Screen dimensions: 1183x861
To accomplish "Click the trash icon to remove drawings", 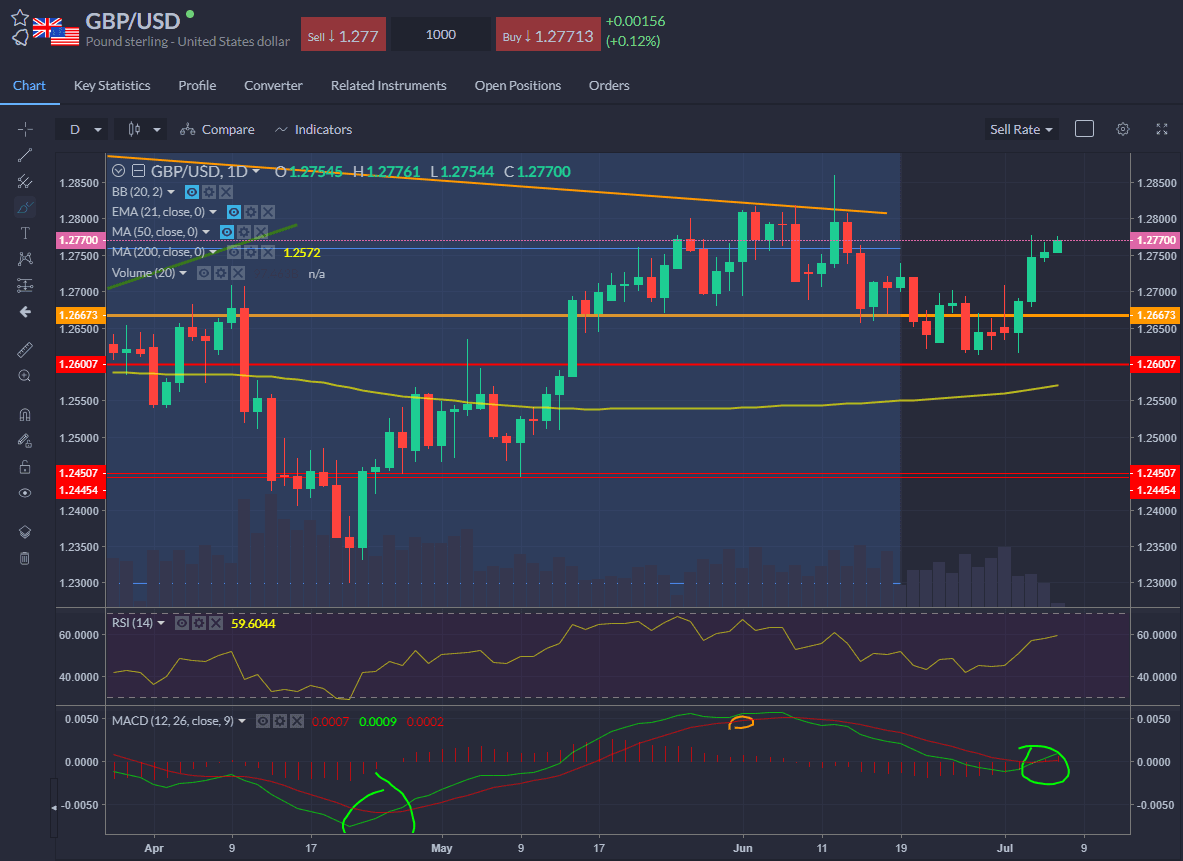I will point(25,558).
